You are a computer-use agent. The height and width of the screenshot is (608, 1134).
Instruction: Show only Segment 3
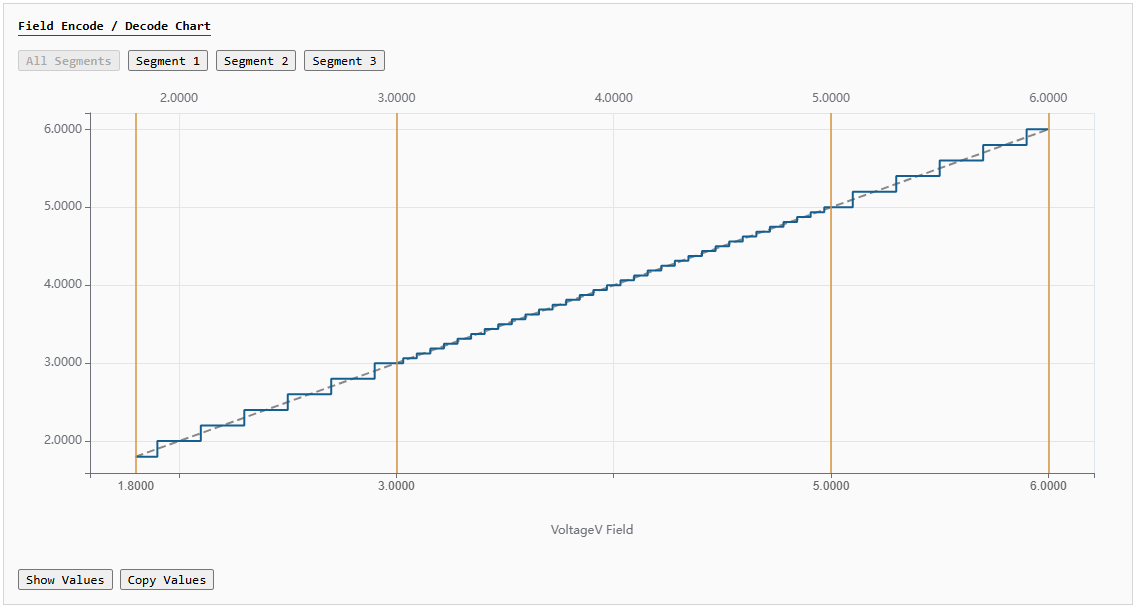coord(344,61)
